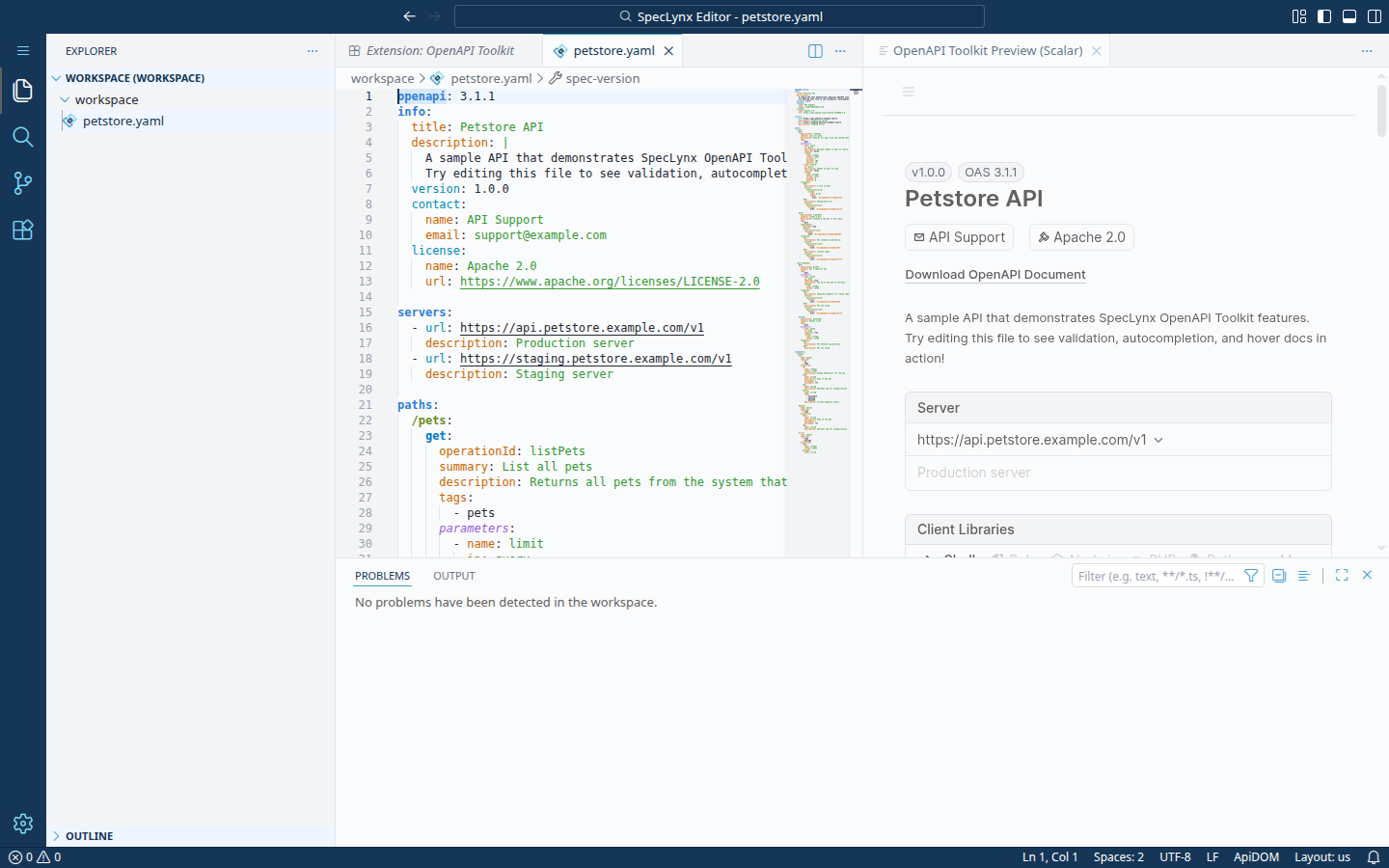The image size is (1389, 868).
Task: Open the filter icon in the Problems filter box
Action: tap(1251, 575)
